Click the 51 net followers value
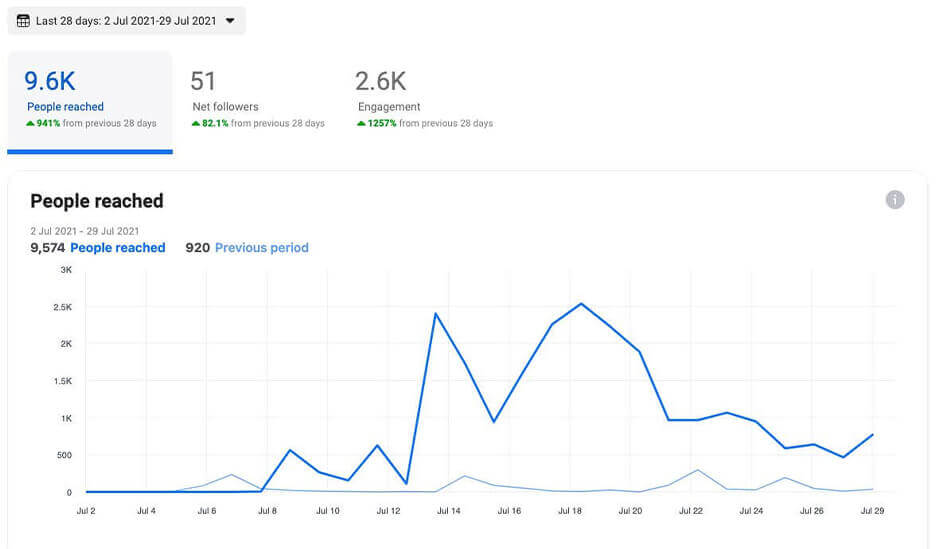This screenshot has height=549, width=950. 203,81
